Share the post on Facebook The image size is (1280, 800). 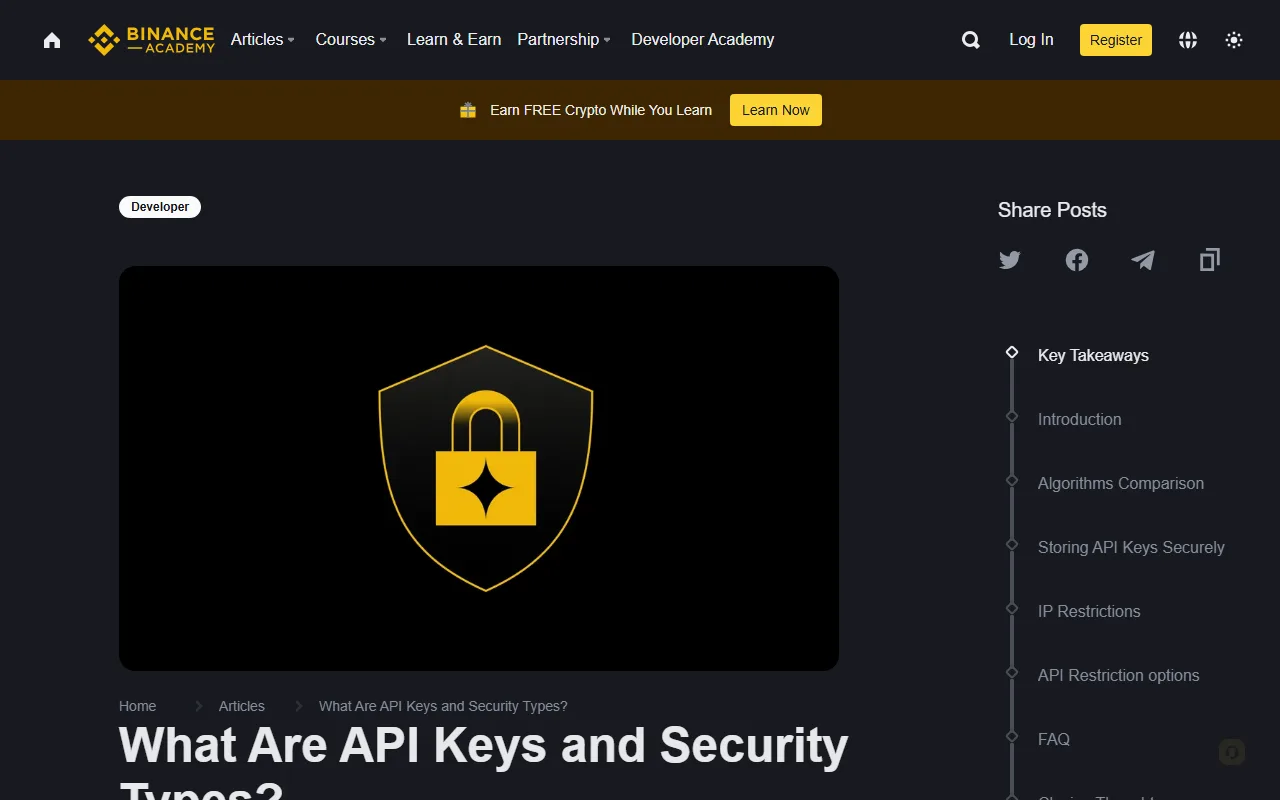tap(1077, 260)
